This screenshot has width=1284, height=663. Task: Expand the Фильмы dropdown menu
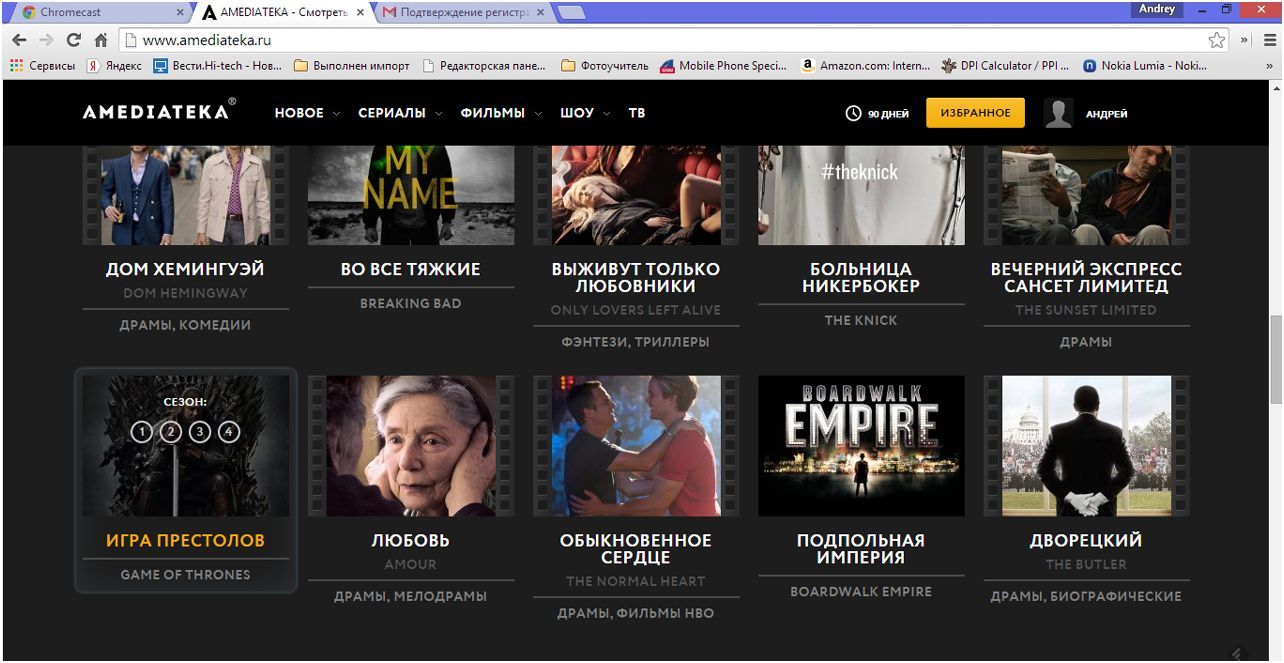click(x=500, y=113)
